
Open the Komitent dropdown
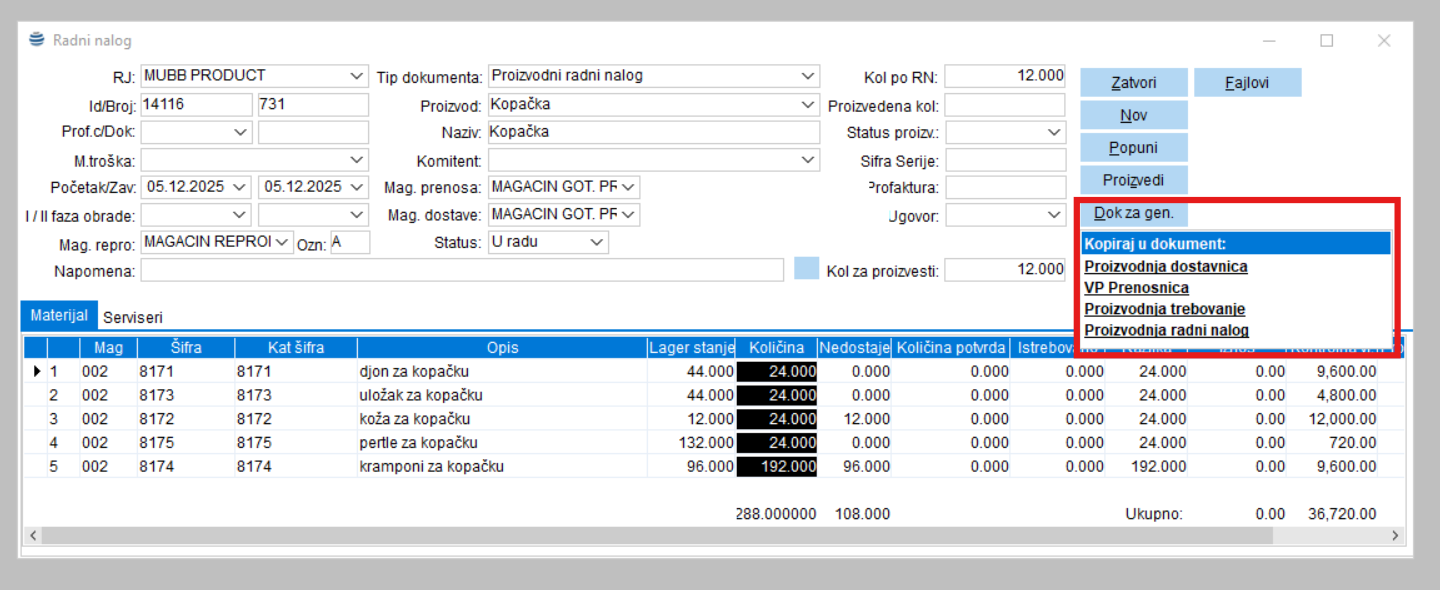[808, 160]
